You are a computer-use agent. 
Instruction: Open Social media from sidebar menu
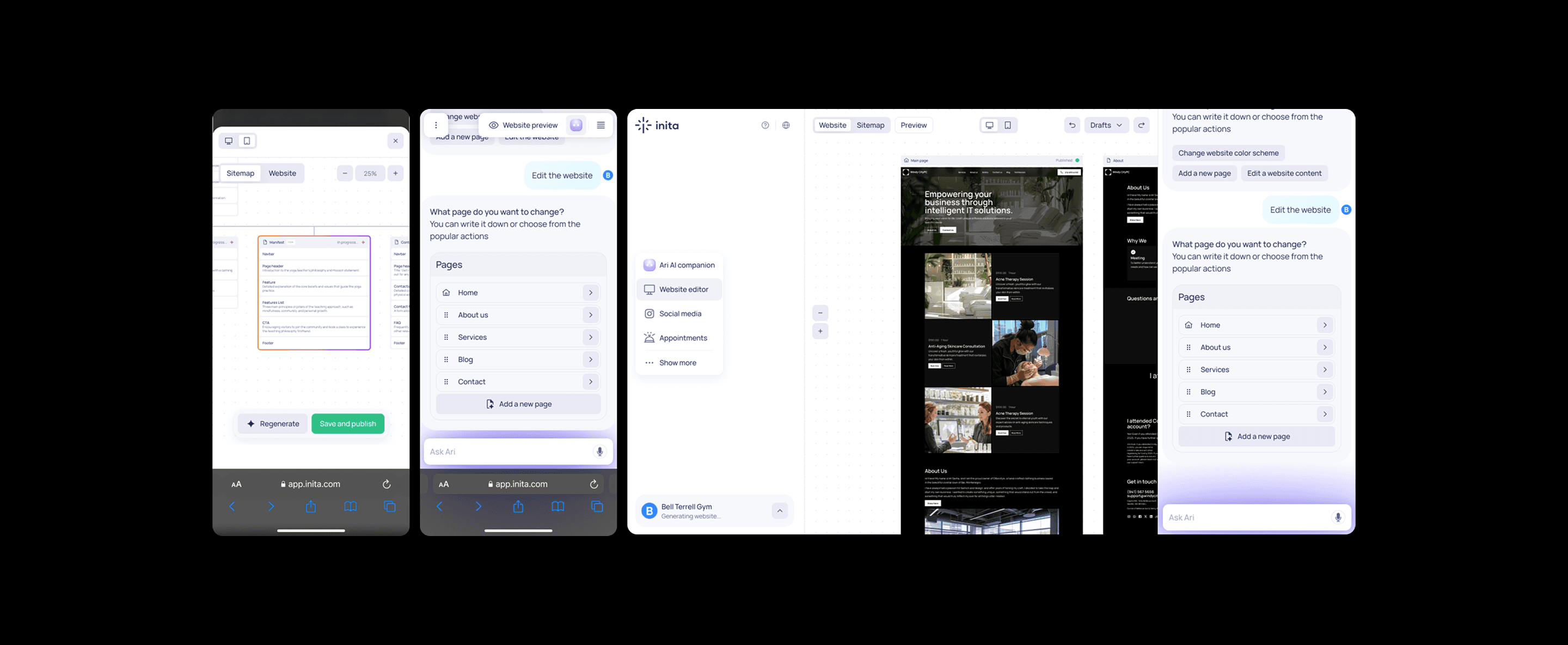pos(679,314)
